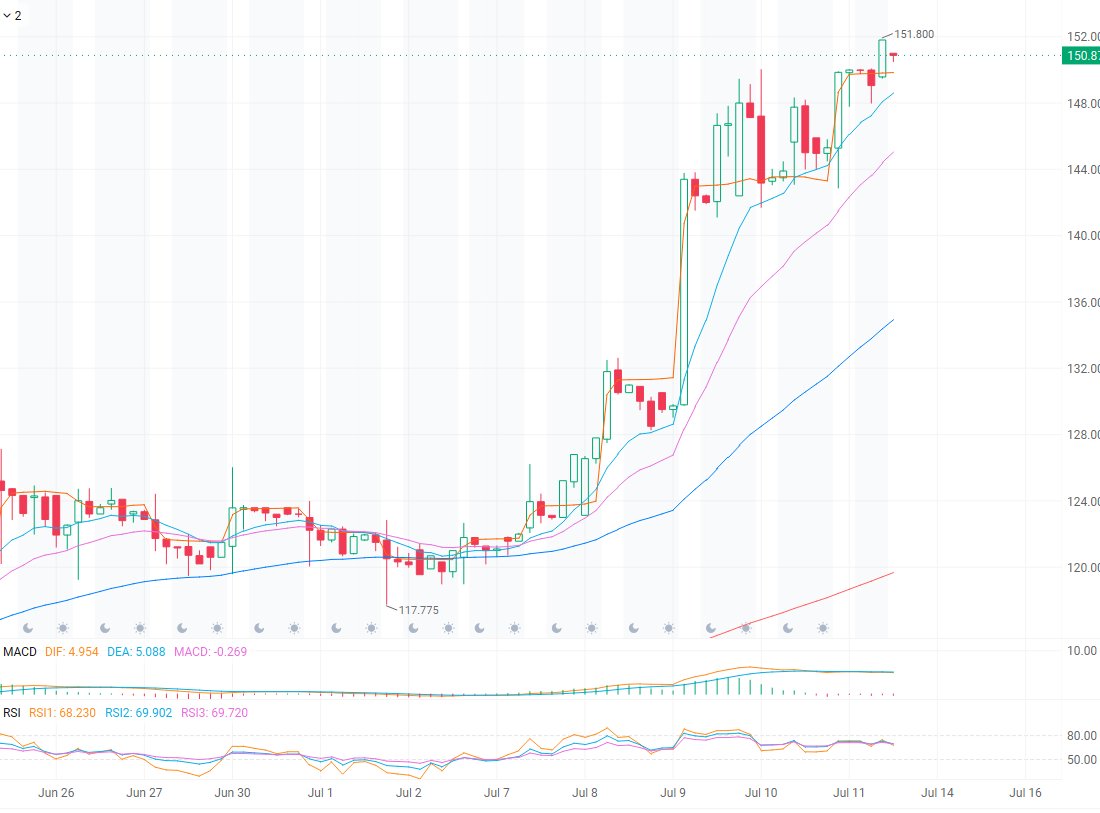Click the Jul 2 date label

(409, 793)
